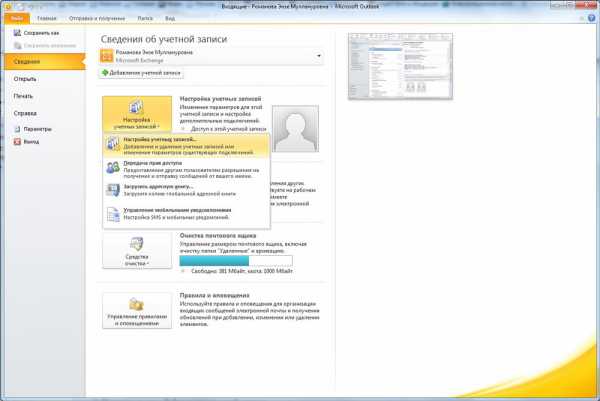The image size is (600, 401).
Task: Click the Правила и оповещения heading
Action: (x=214, y=295)
